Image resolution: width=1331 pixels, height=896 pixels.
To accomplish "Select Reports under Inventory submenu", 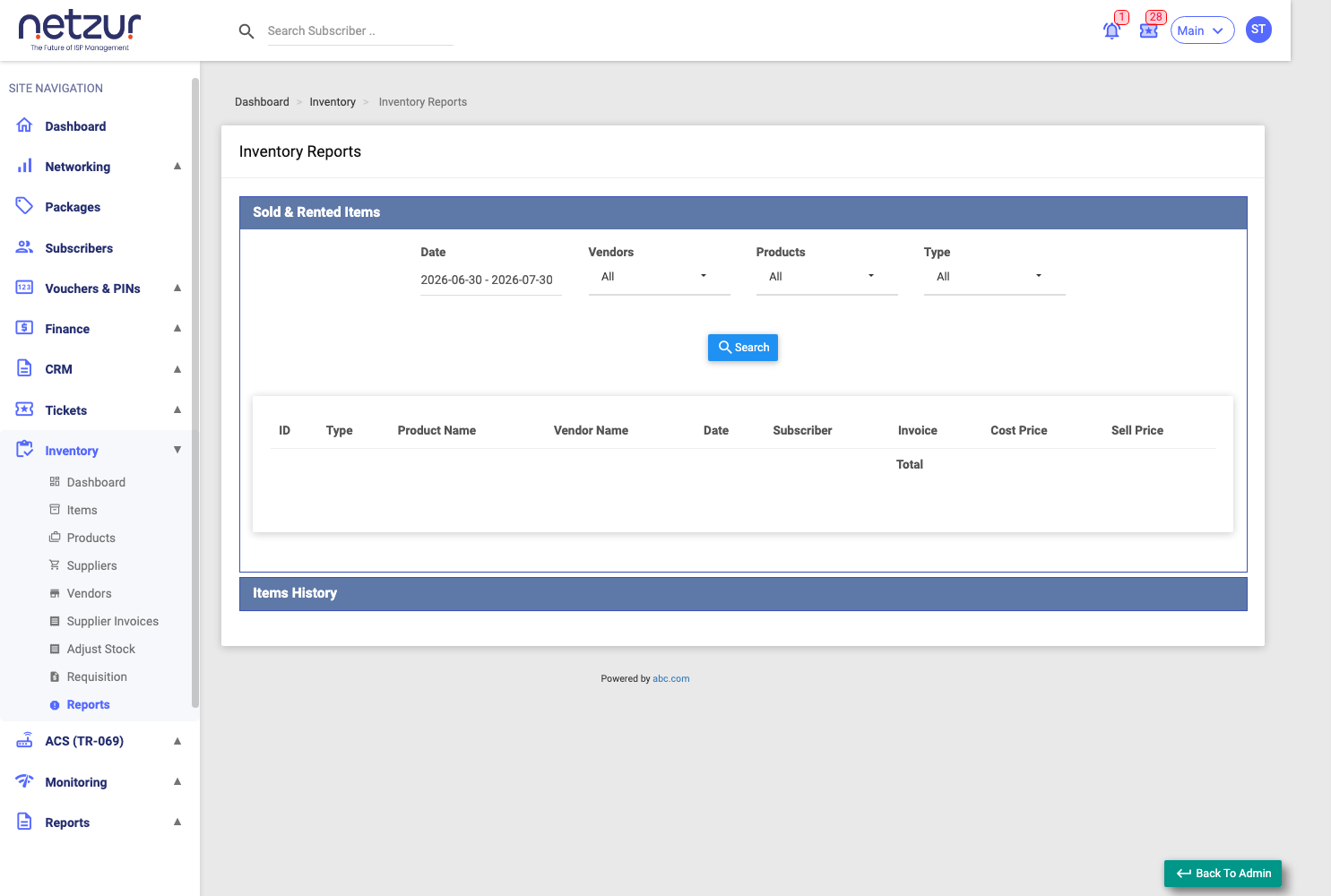I will click(x=88, y=704).
